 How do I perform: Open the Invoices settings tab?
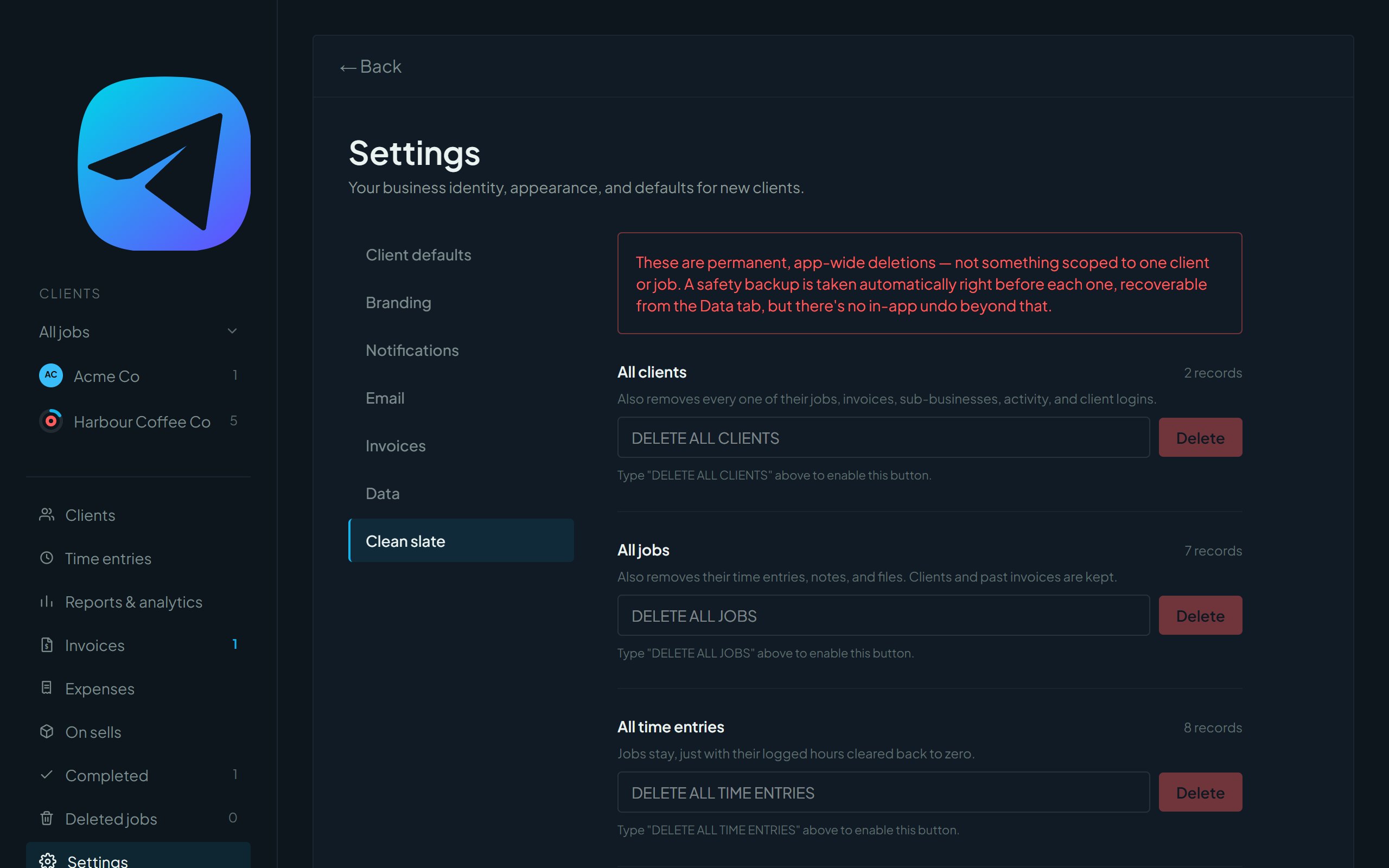pyautogui.click(x=461, y=445)
